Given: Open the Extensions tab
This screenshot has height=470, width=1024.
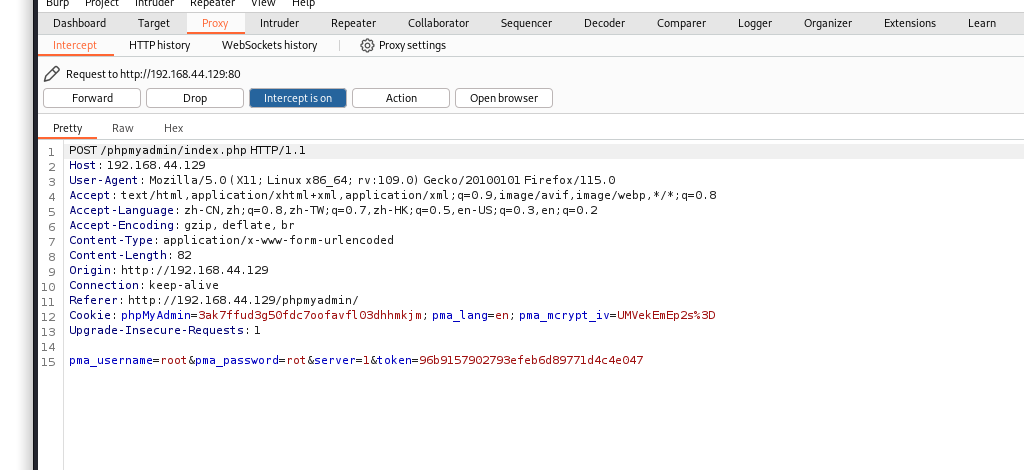Looking at the screenshot, I should [909, 23].
